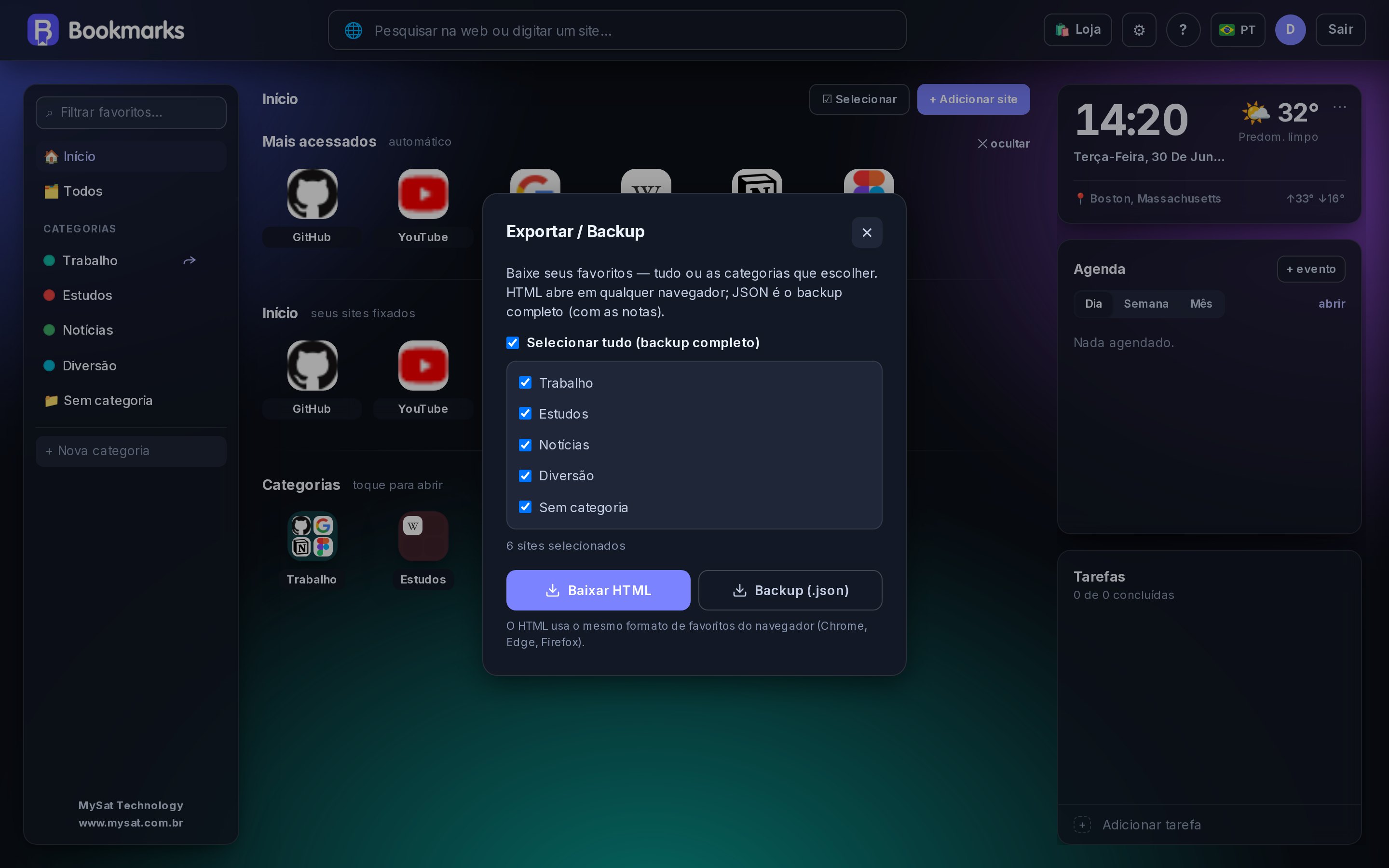This screenshot has height=868, width=1389.
Task: Click the Filtrar favoritos input field
Action: coord(131,112)
